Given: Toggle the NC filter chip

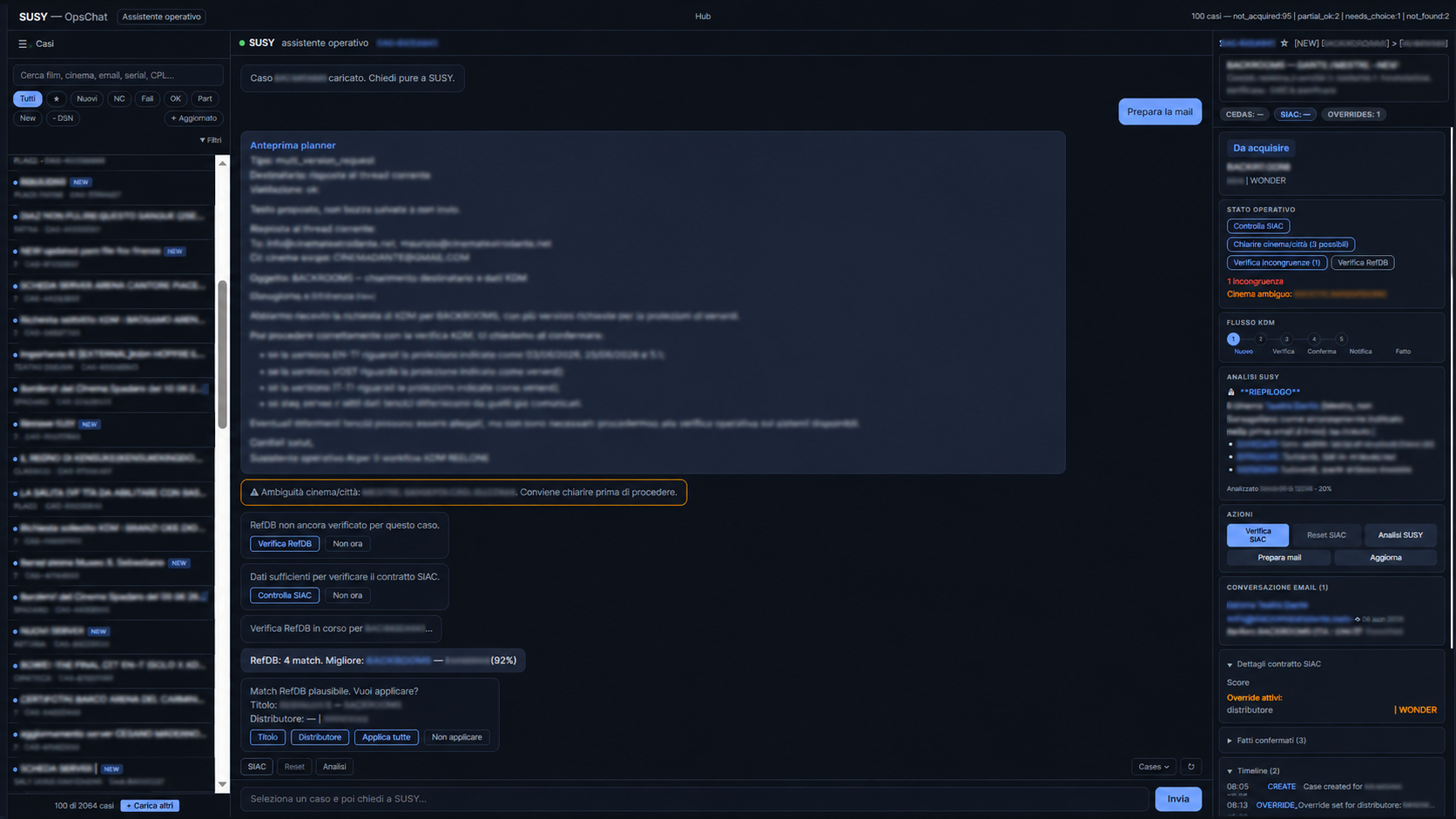Looking at the screenshot, I should [x=119, y=99].
